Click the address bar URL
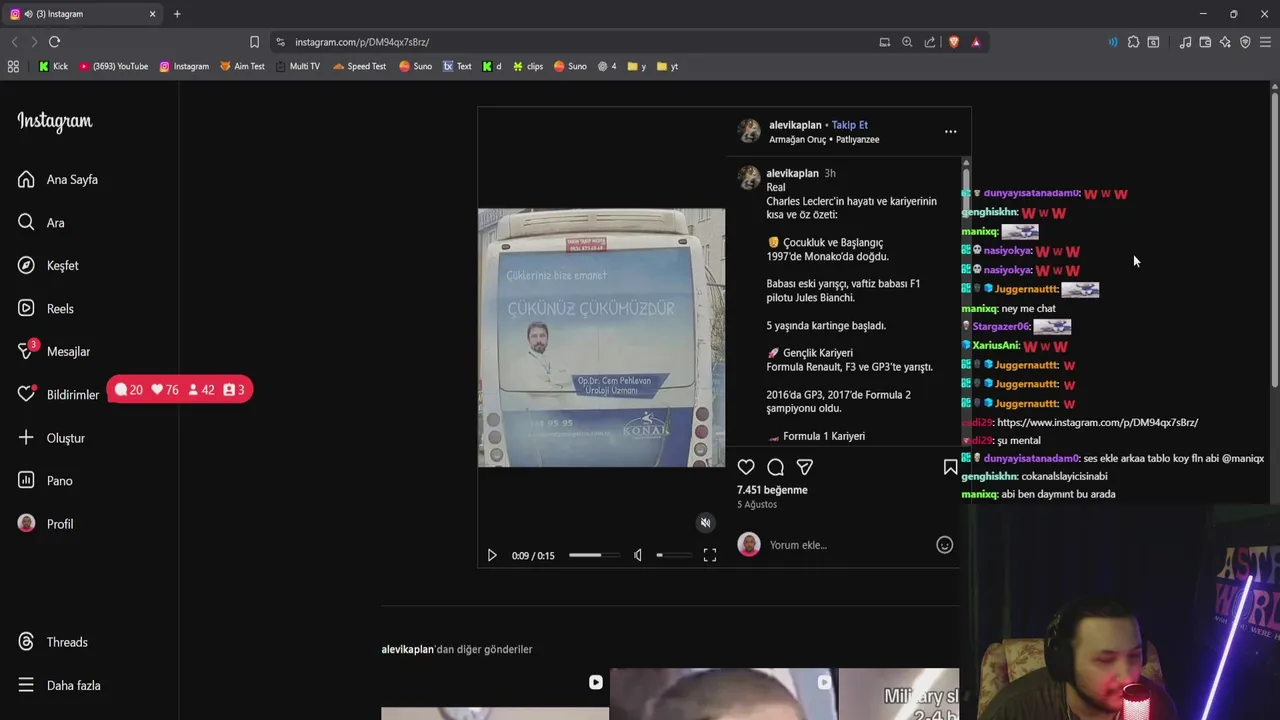Viewport: 1280px width, 720px height. pyautogui.click(x=362, y=42)
